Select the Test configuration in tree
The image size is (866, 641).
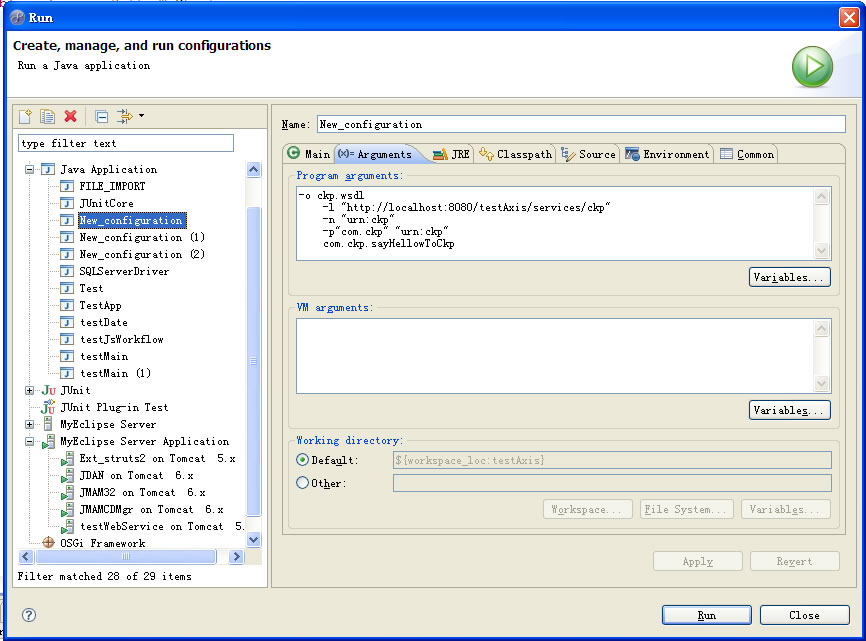(91, 288)
